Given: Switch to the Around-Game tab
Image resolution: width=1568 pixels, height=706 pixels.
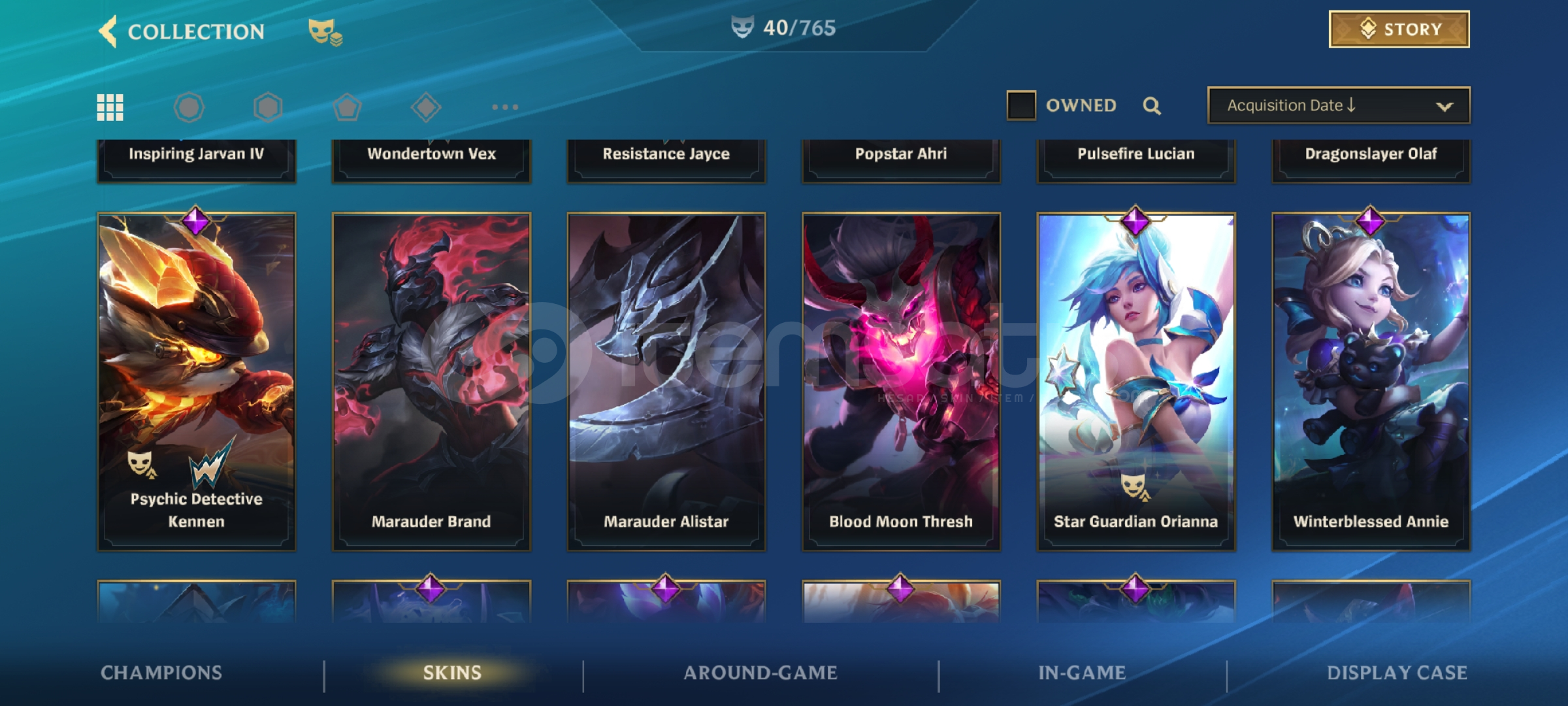Looking at the screenshot, I should (760, 673).
